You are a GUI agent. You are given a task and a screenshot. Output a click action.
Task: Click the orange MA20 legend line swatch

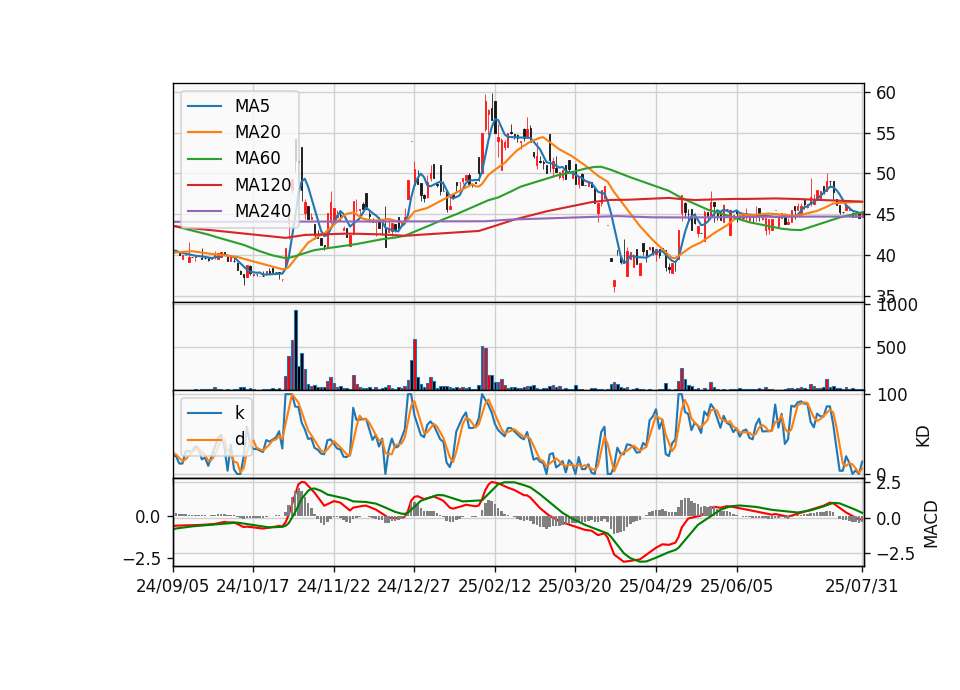204,132
